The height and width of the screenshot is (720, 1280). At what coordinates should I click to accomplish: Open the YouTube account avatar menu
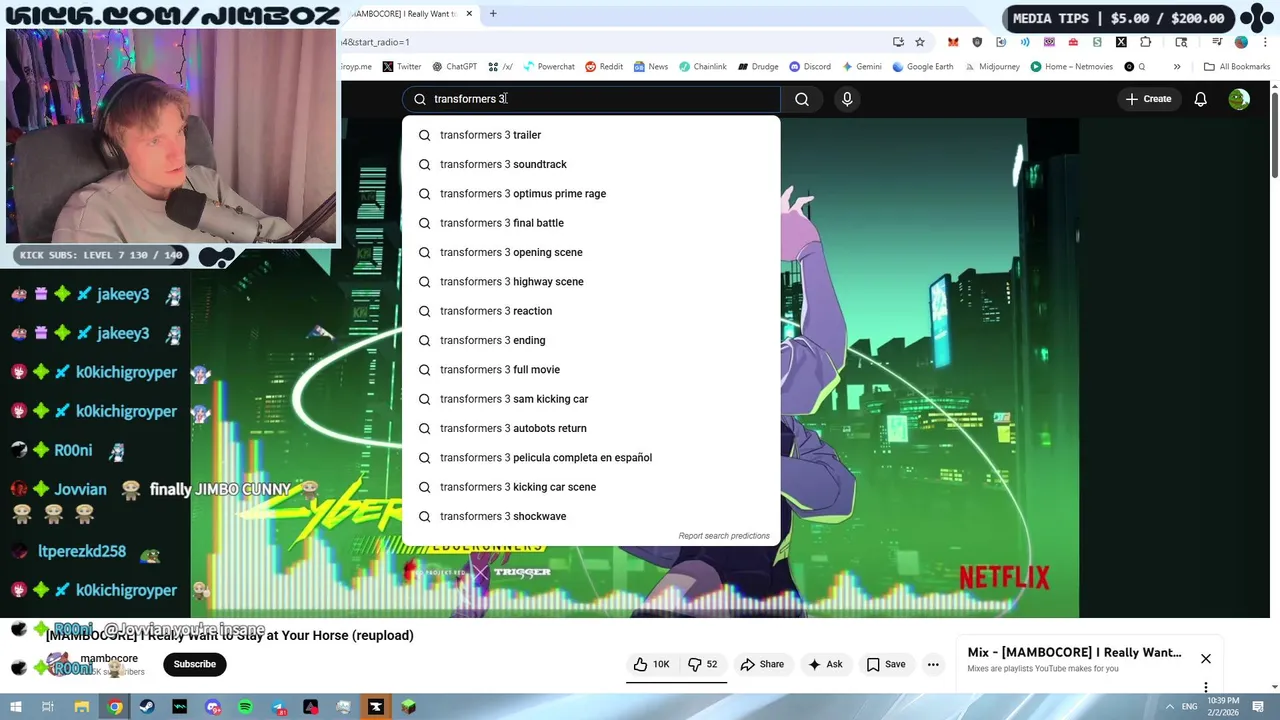point(1239,99)
